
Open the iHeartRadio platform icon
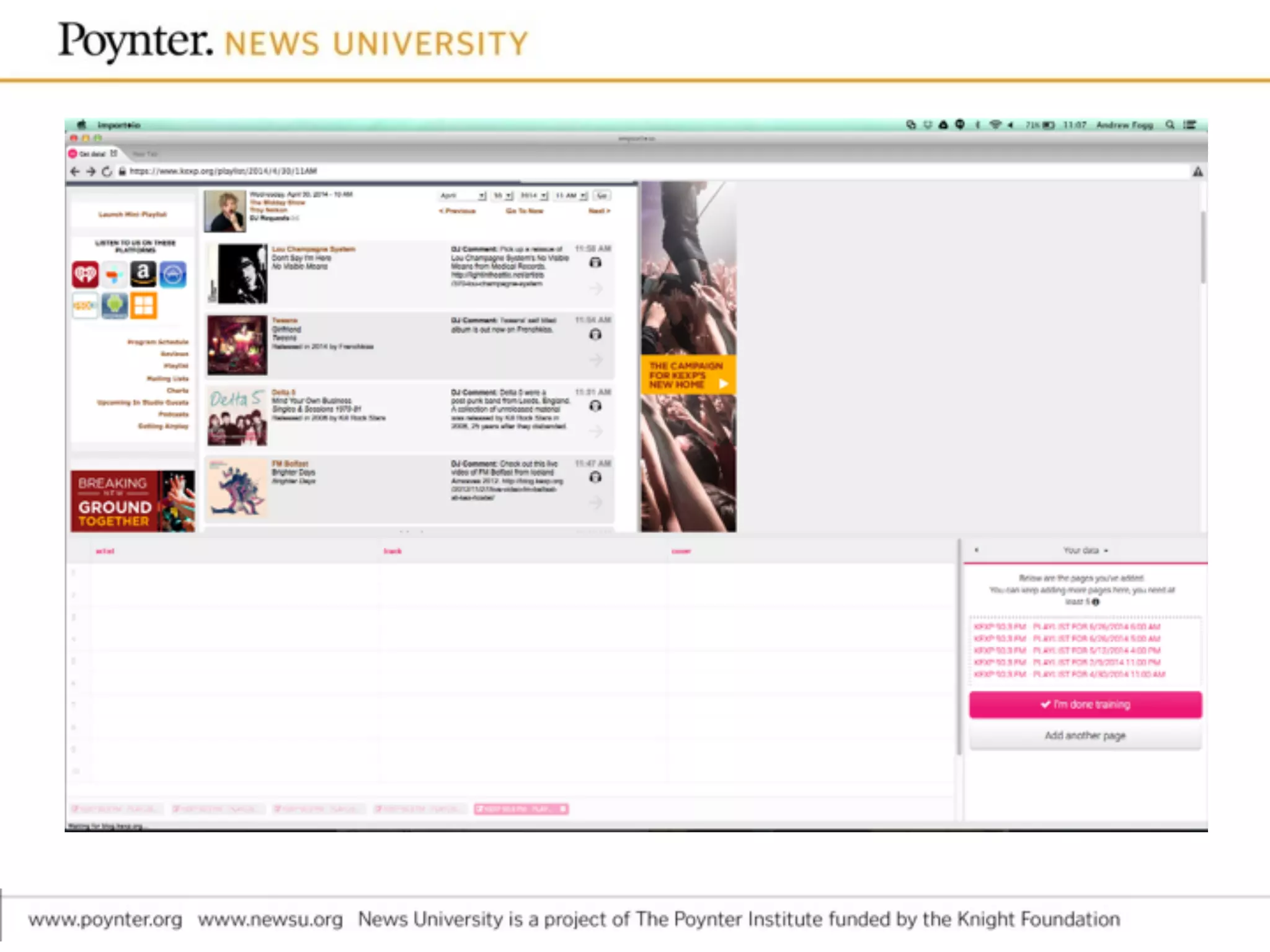click(x=85, y=274)
